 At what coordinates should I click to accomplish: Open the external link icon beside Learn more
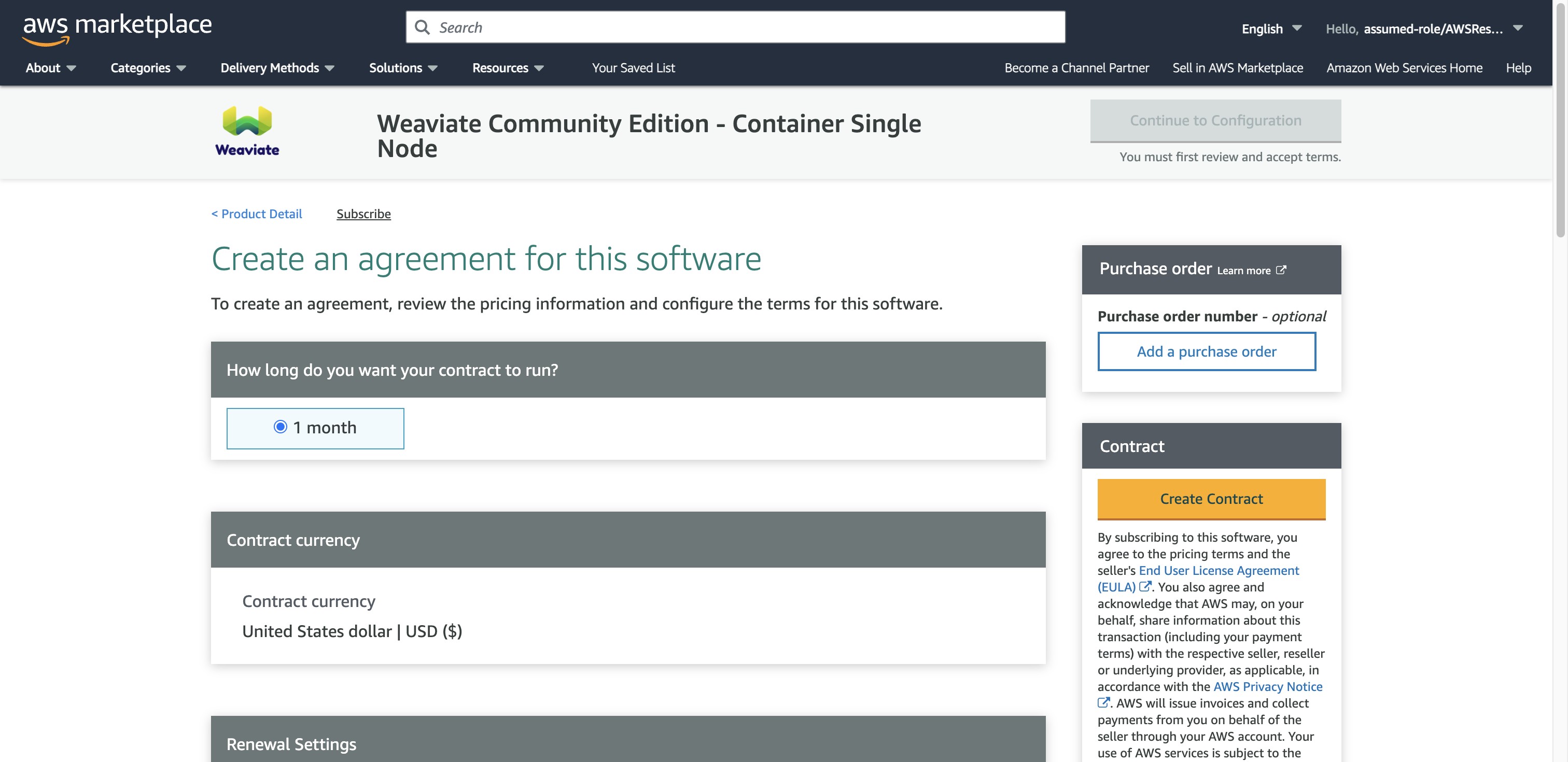pyautogui.click(x=1281, y=270)
